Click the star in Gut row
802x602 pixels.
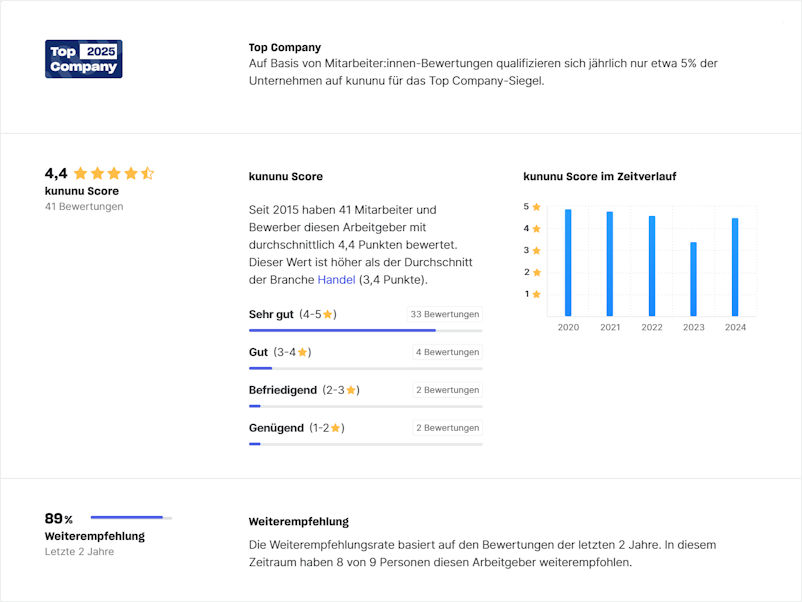(x=302, y=352)
